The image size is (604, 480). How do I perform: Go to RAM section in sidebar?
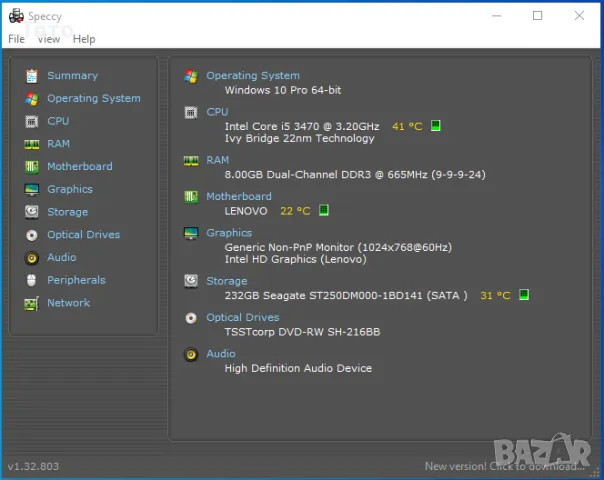[58, 144]
